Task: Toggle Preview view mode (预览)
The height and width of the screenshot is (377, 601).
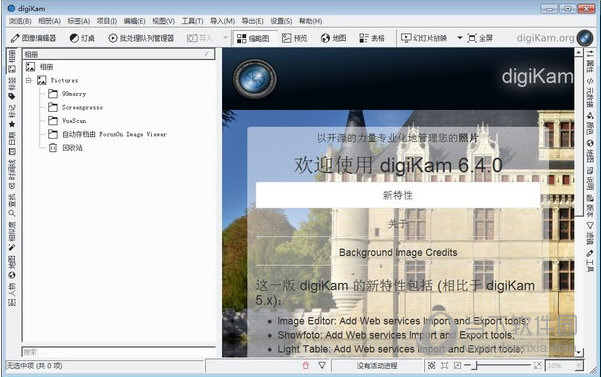Action: pyautogui.click(x=295, y=38)
